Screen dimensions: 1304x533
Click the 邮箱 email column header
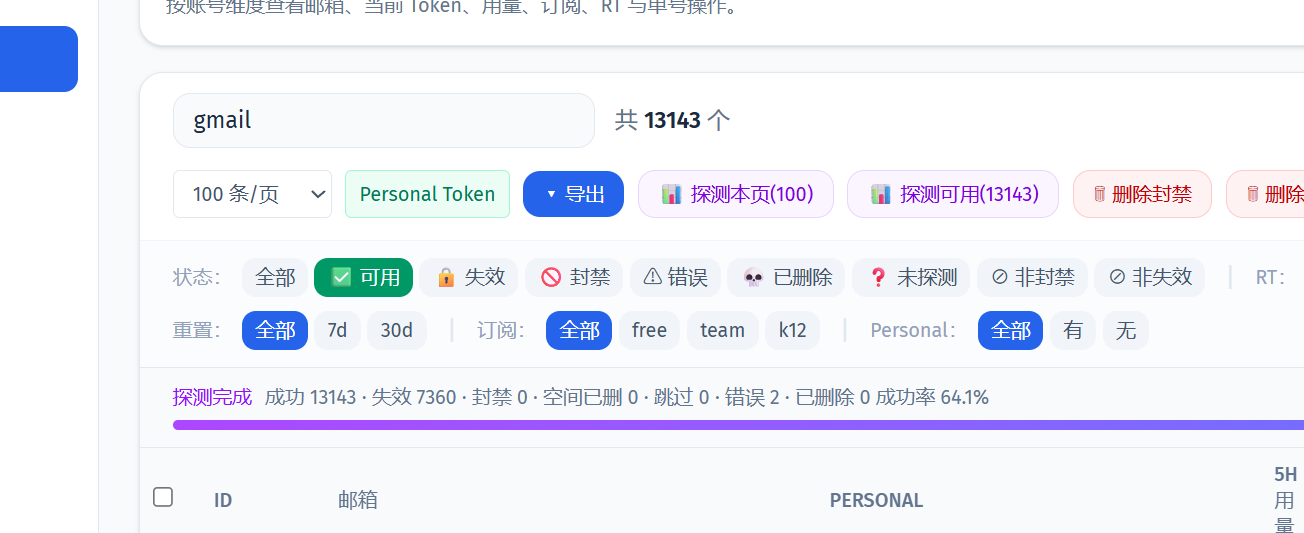(x=358, y=500)
